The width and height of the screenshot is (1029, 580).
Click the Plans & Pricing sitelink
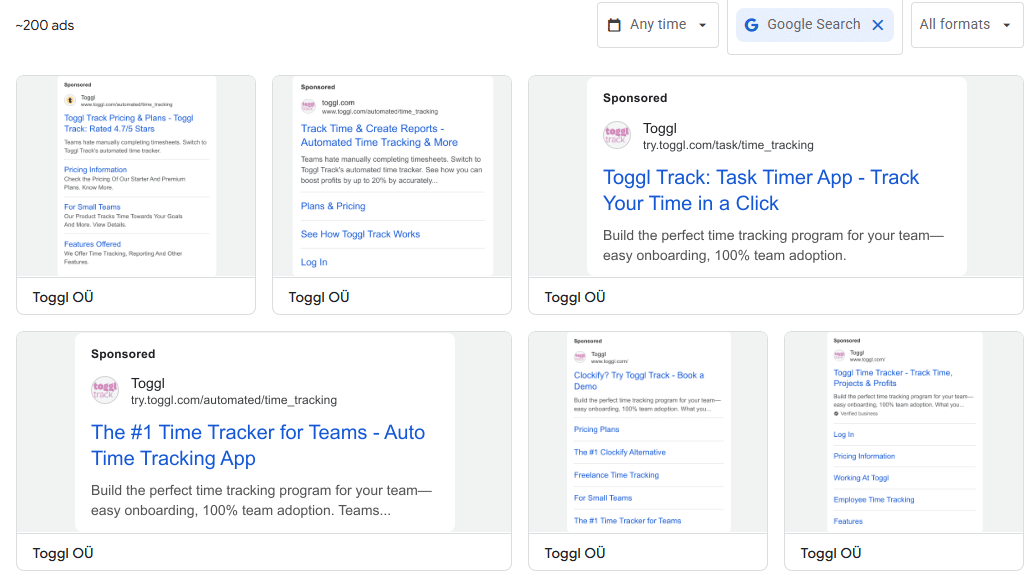tap(333, 206)
